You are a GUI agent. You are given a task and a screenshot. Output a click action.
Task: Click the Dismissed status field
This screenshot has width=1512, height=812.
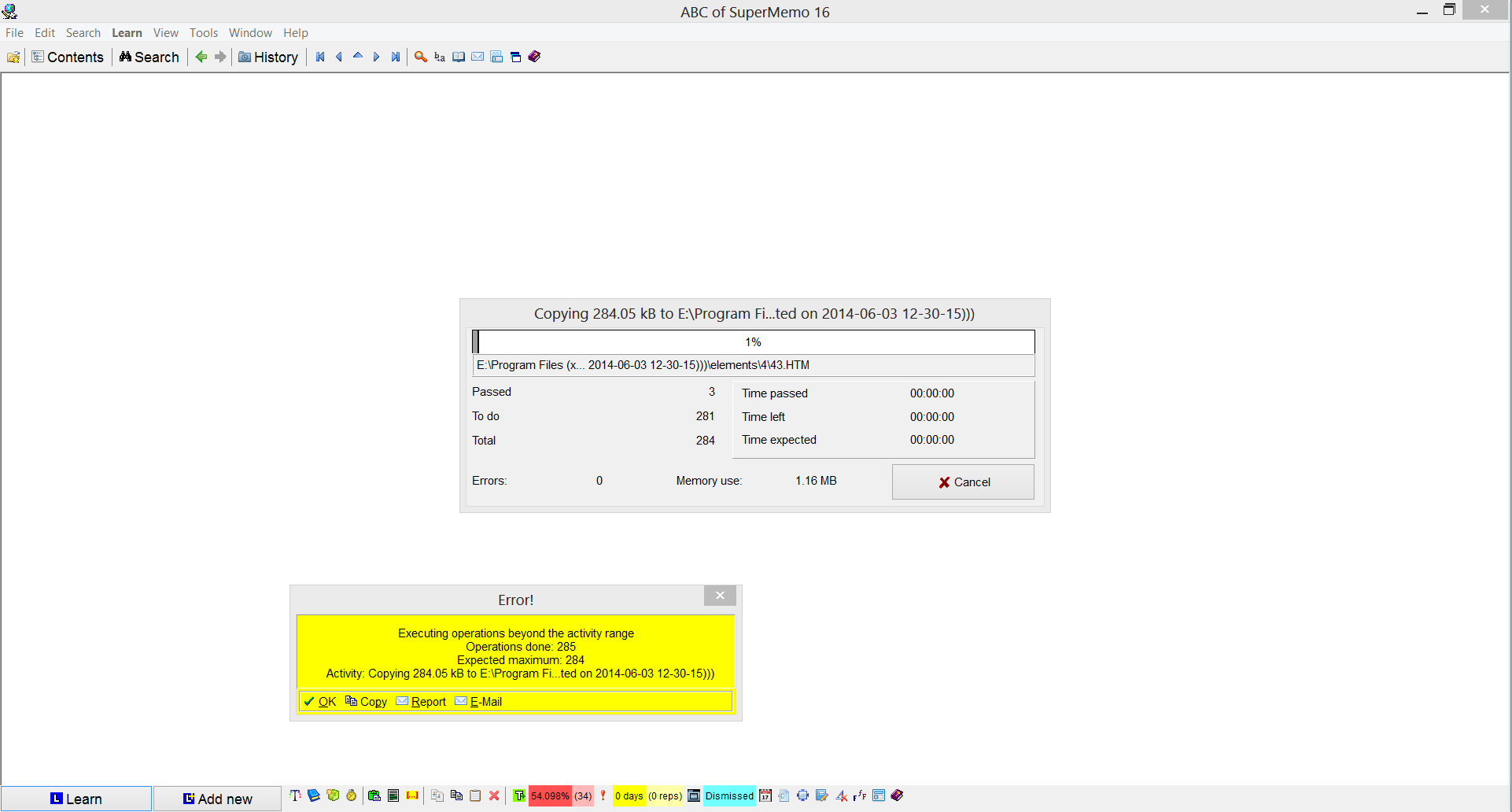tap(729, 795)
